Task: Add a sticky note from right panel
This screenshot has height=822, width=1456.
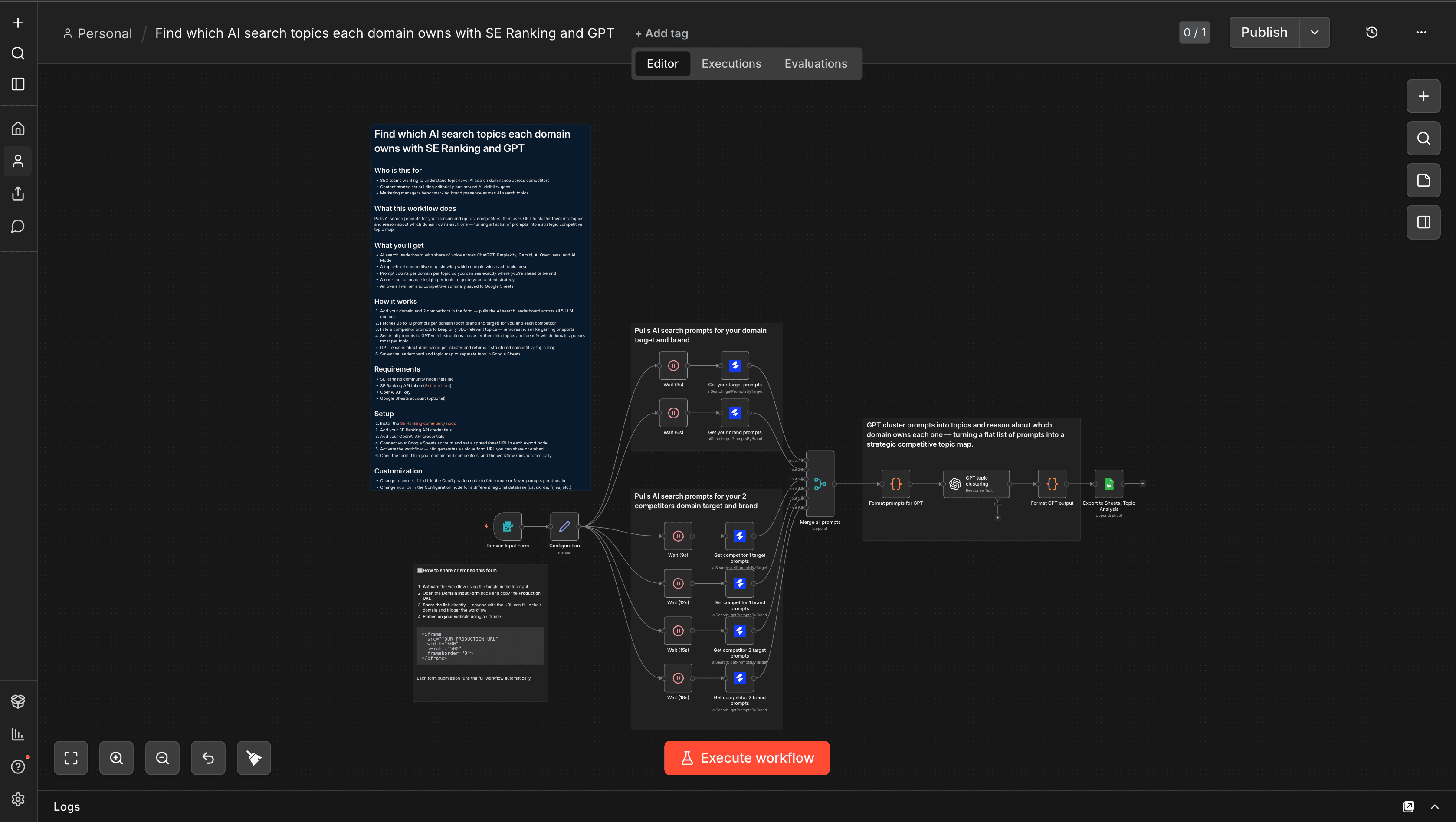Action: click(x=1423, y=181)
